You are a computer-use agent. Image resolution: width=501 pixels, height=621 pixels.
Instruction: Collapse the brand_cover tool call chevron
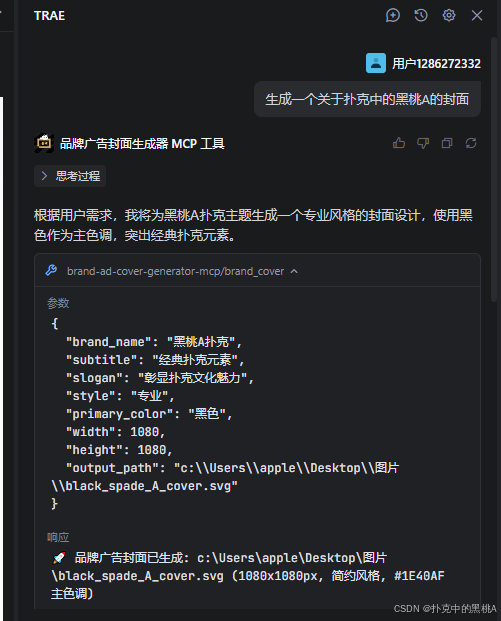[x=294, y=271]
